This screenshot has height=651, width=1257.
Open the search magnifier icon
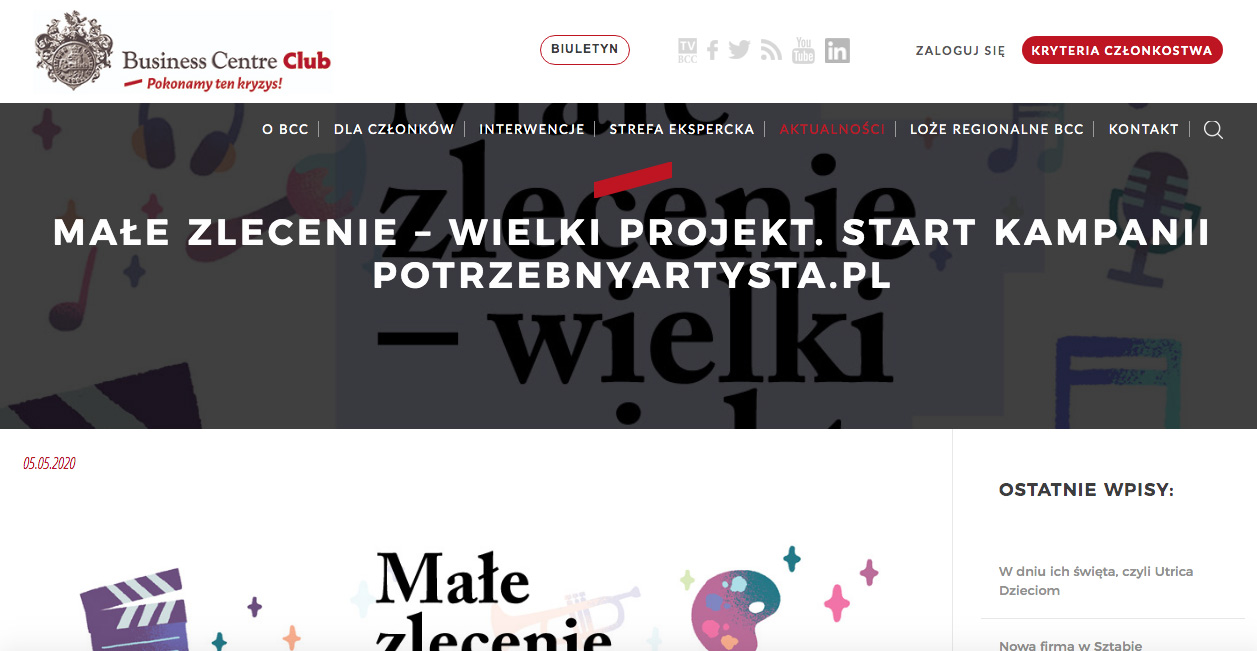[1213, 129]
